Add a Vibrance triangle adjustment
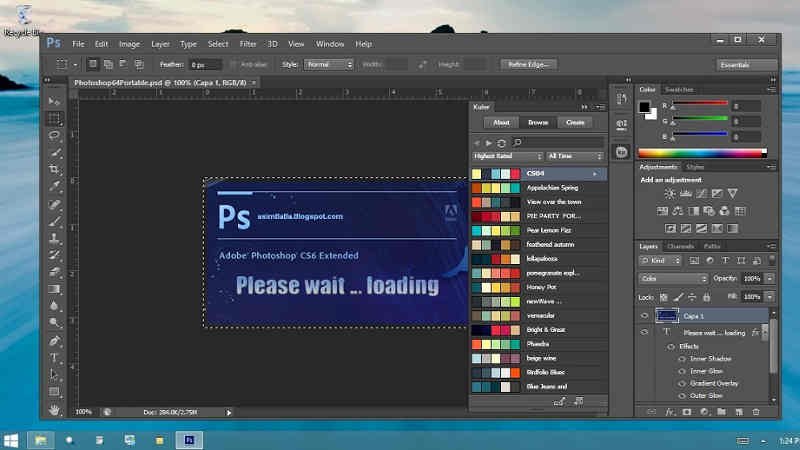 pyautogui.click(x=733, y=193)
